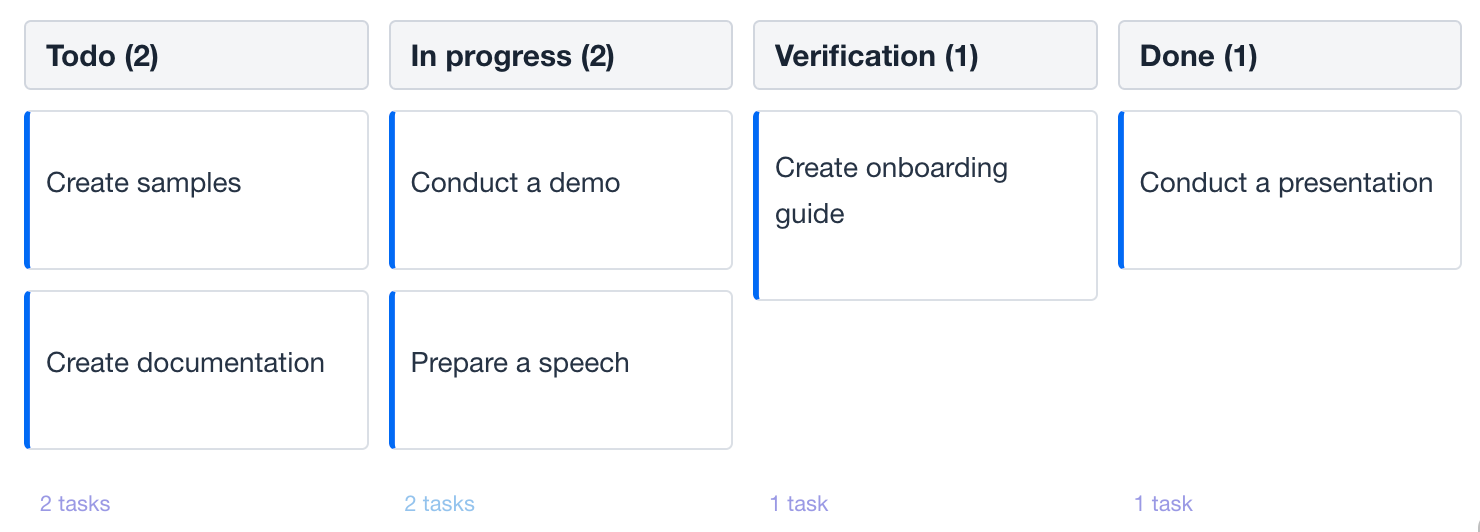The width and height of the screenshot is (1480, 532).
Task: Click the blue stripe on Conduct a presentation card
Action: point(1121,190)
